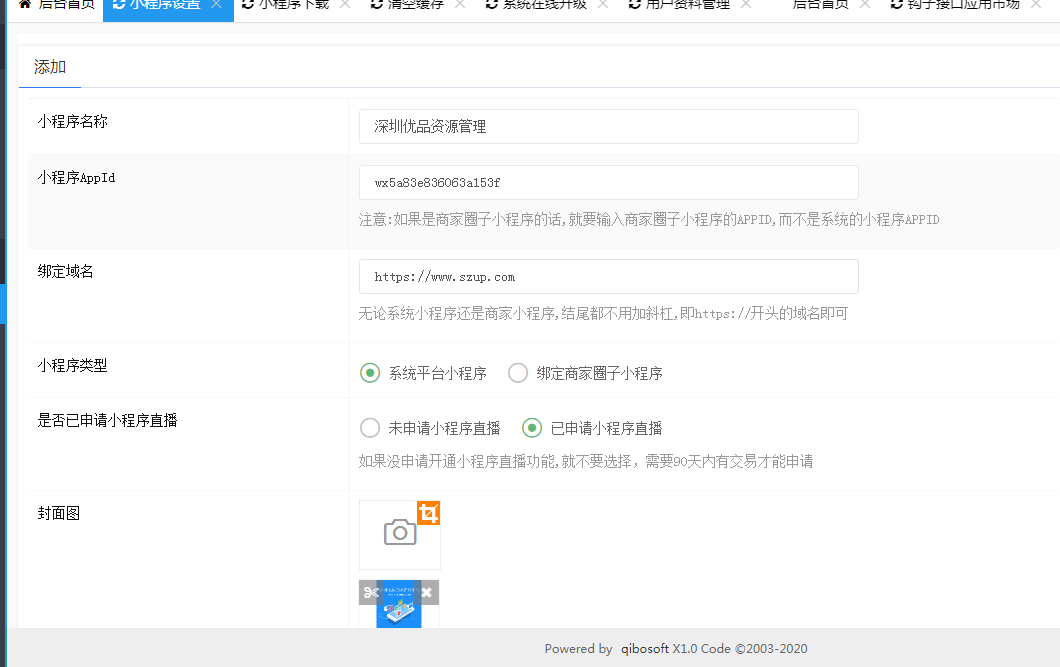Remove the uploaded cover thumbnail with its X
This screenshot has height=667, width=1060.
click(427, 593)
